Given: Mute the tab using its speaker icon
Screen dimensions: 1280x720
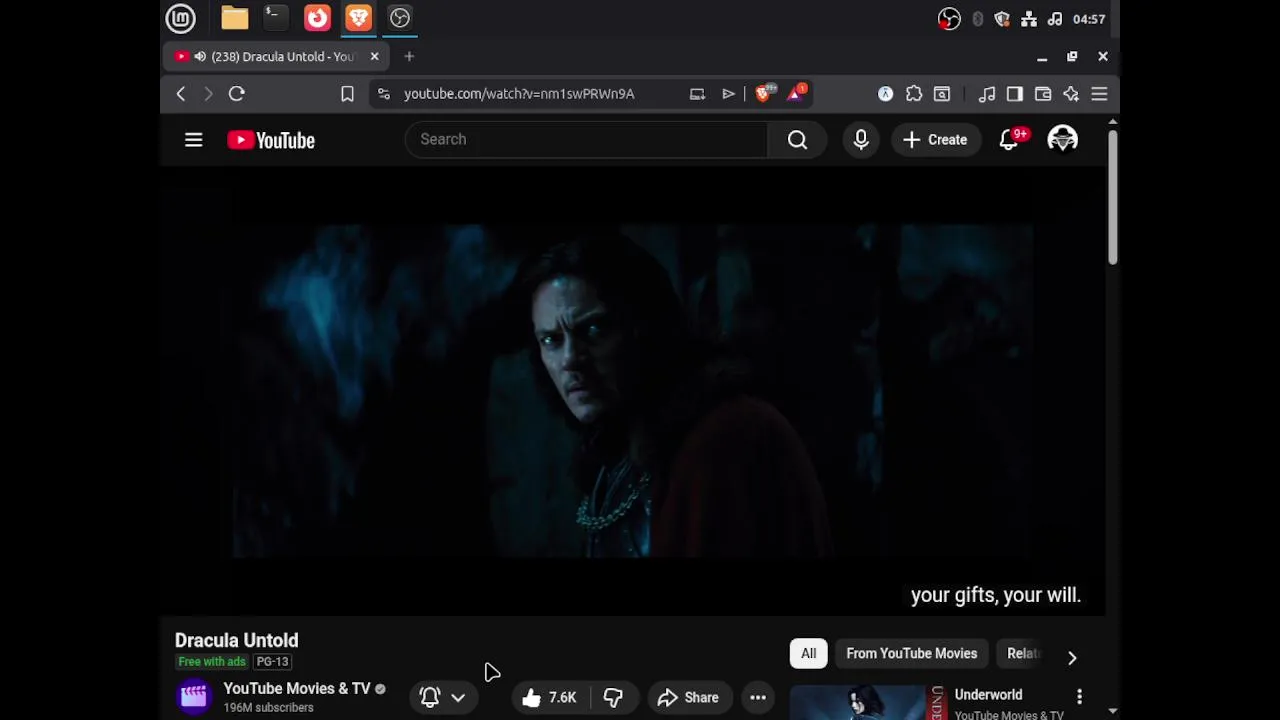Looking at the screenshot, I should (x=200, y=57).
